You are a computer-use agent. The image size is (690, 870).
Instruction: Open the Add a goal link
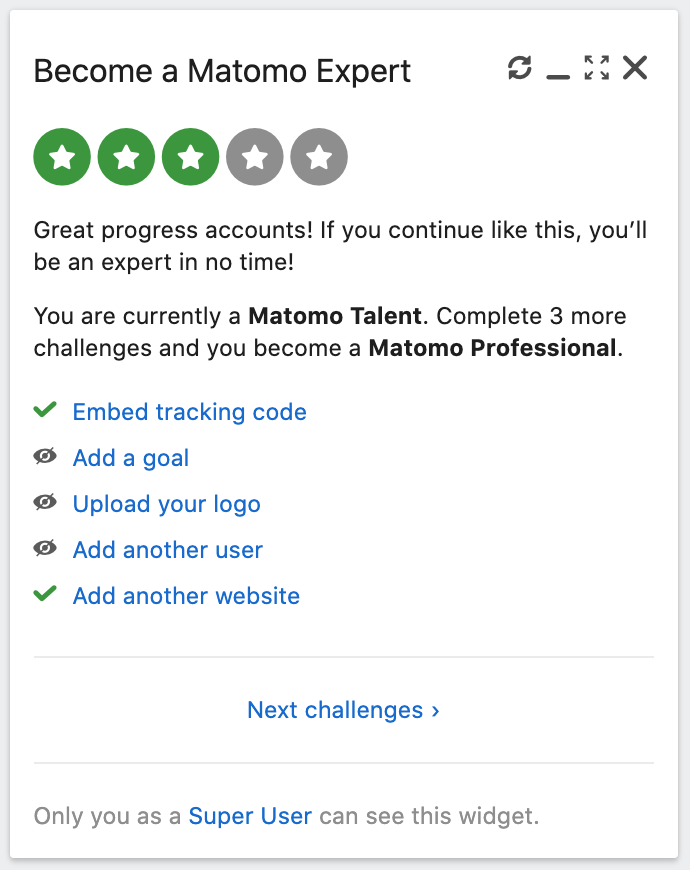pos(130,457)
